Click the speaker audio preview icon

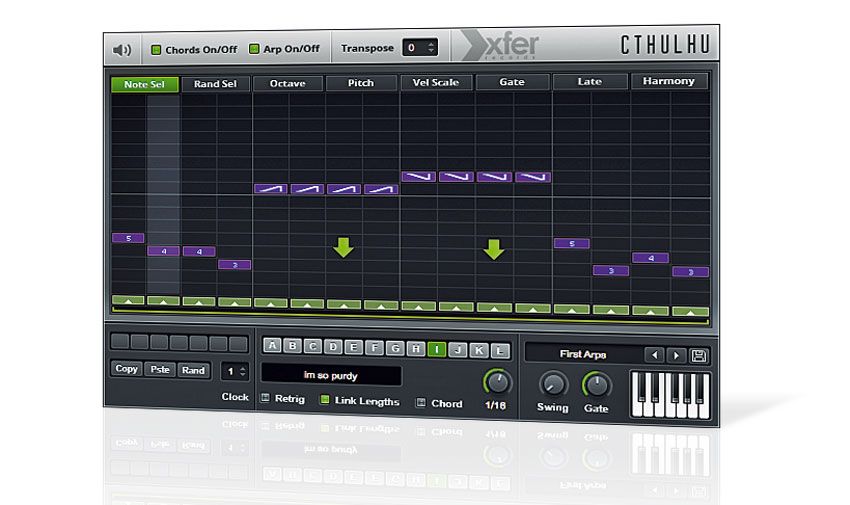tap(122, 50)
